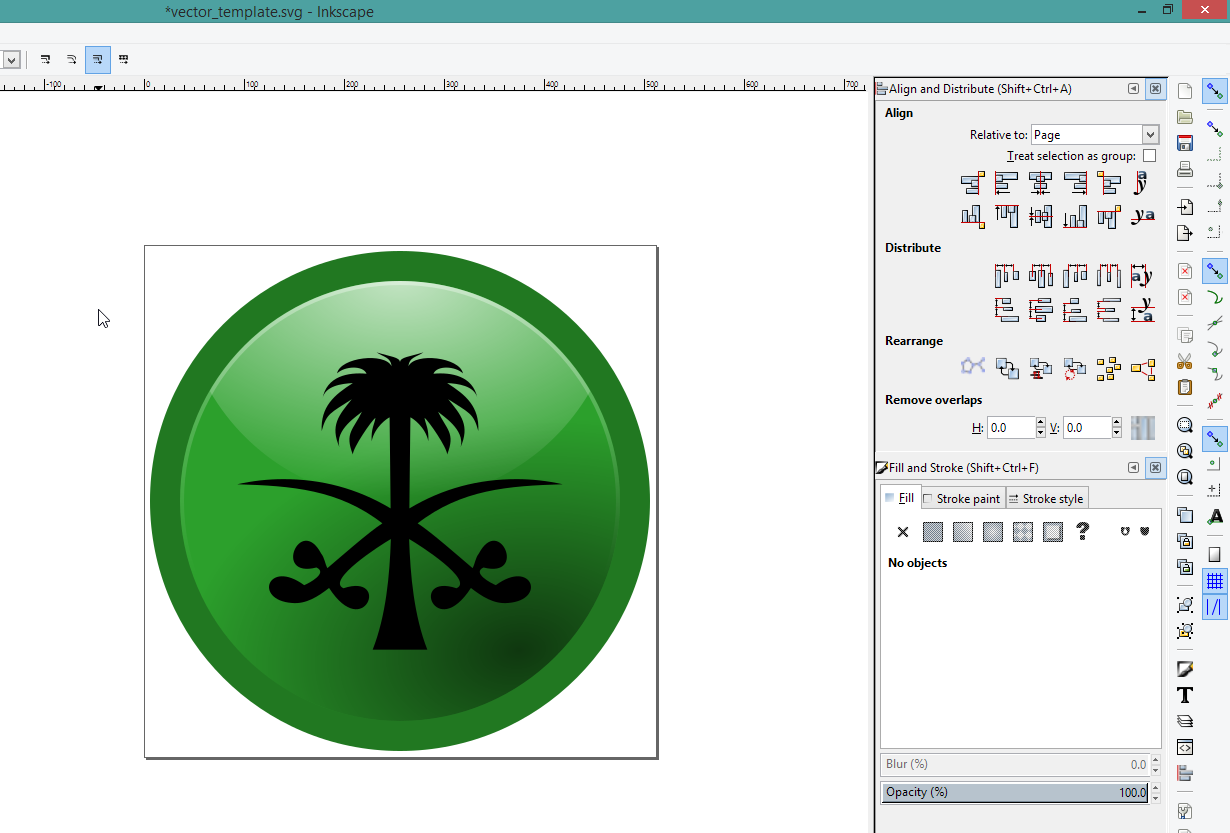This screenshot has height=833, width=1230.
Task: Open the Text and Font dialog icon
Action: (1185, 696)
